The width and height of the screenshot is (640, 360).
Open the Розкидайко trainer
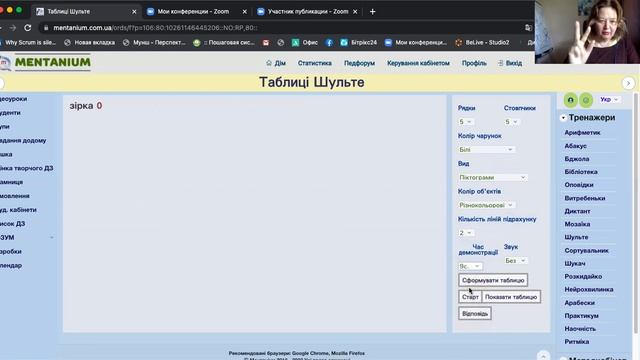(x=583, y=276)
